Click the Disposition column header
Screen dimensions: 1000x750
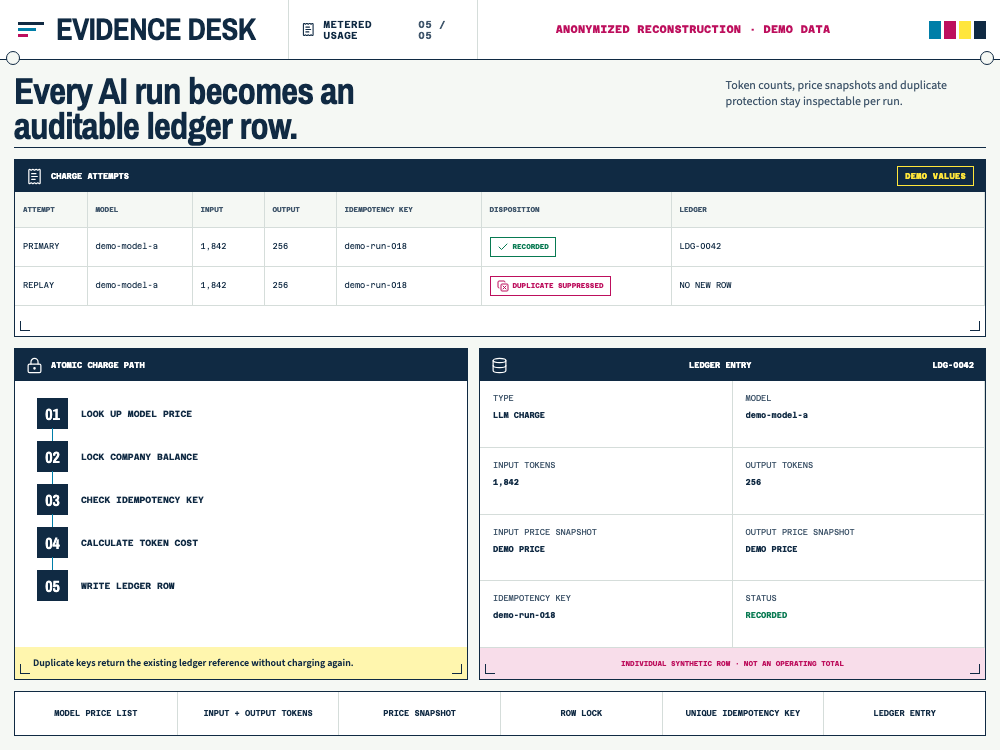coord(514,209)
